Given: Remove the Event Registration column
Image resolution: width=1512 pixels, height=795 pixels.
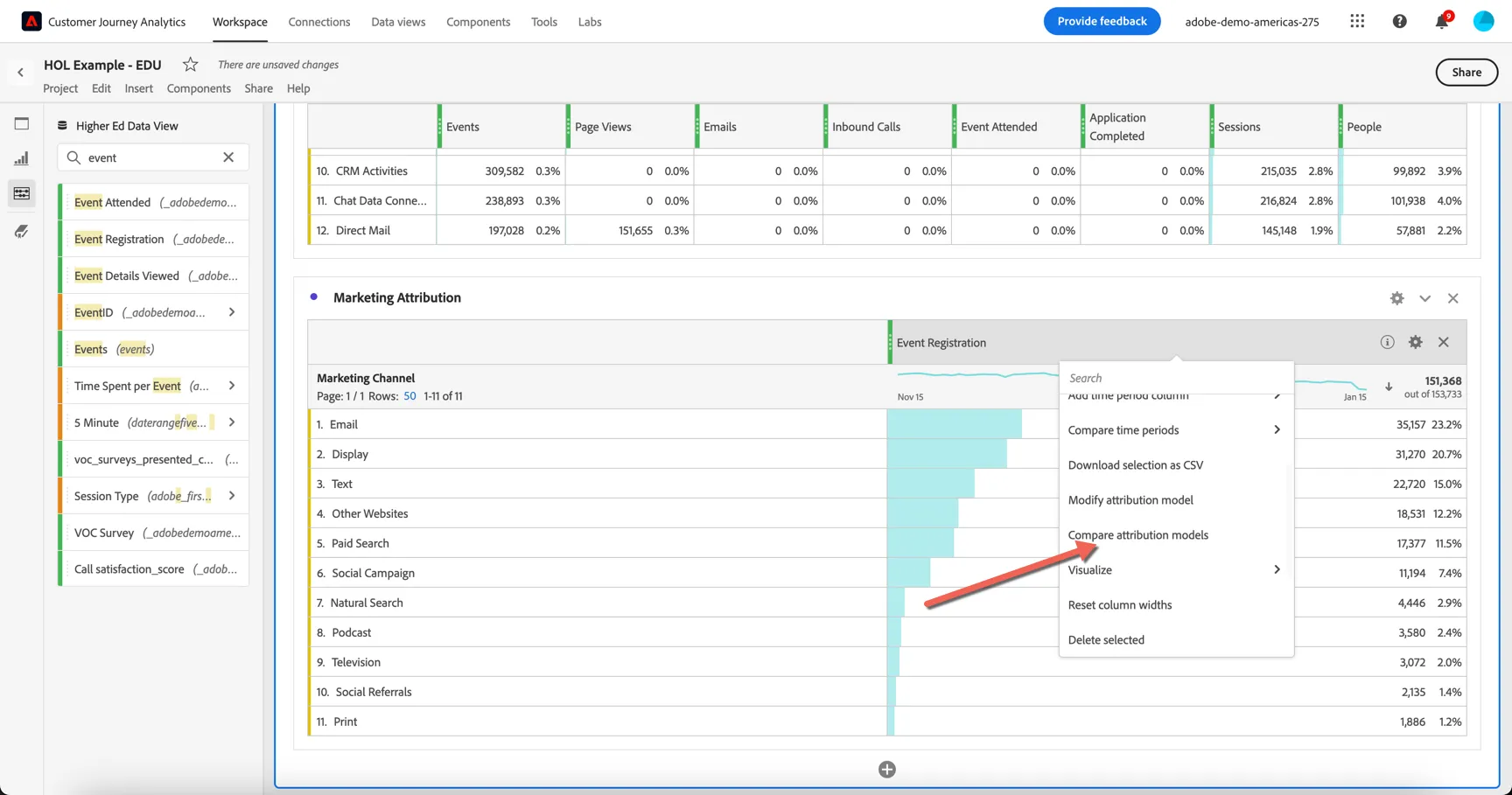Looking at the screenshot, I should coord(1443,342).
